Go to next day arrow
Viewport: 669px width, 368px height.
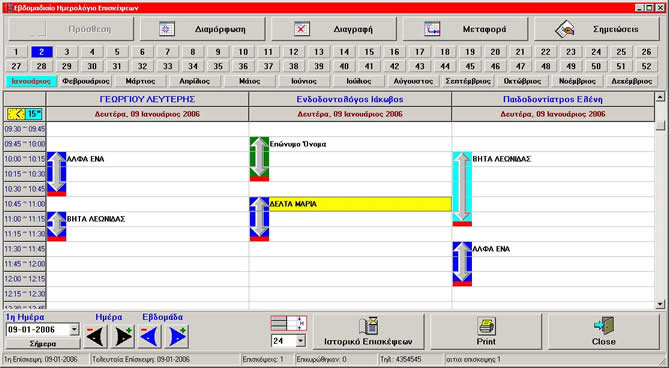123,337
